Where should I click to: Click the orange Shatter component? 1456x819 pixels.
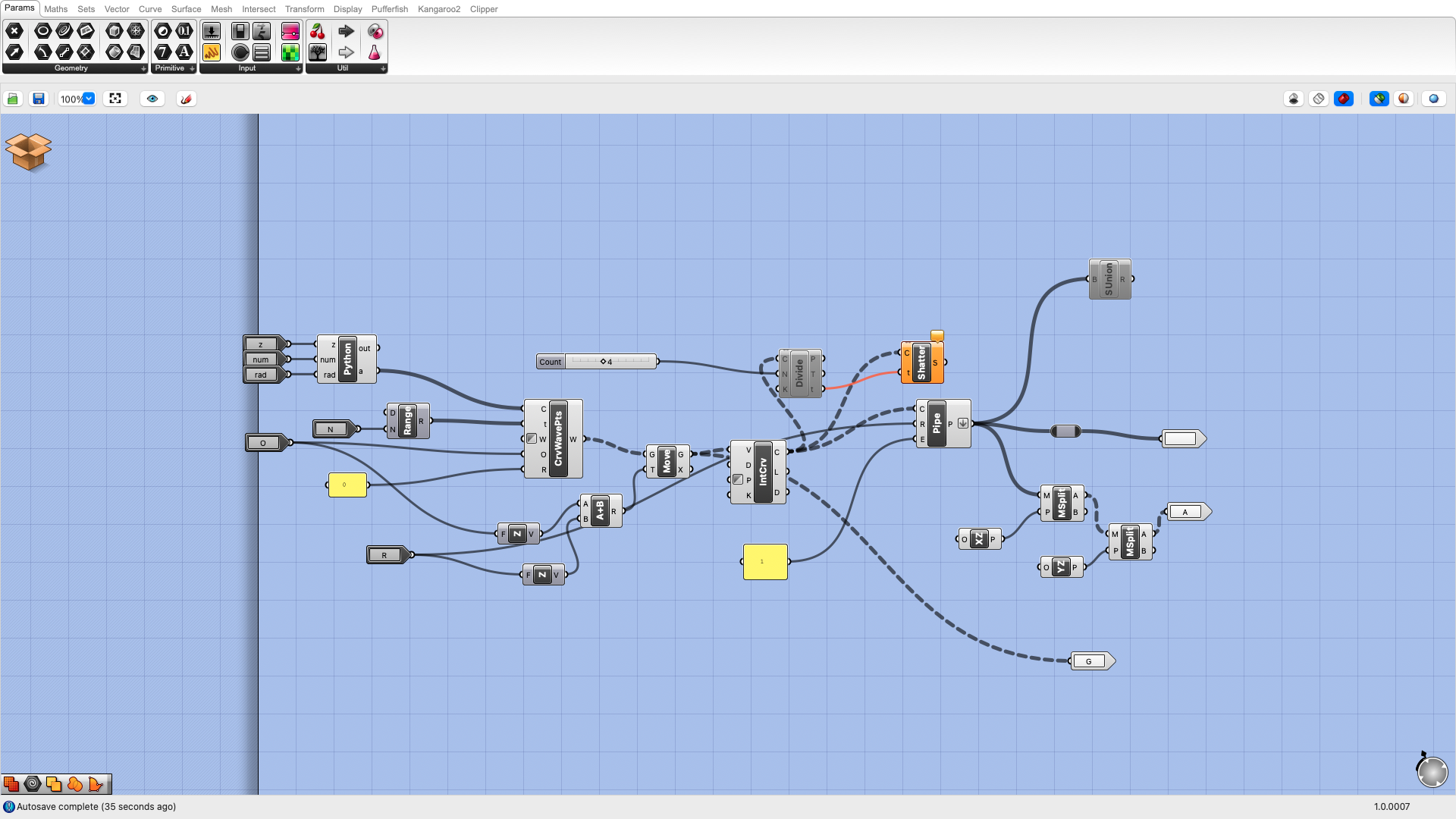[x=921, y=362]
